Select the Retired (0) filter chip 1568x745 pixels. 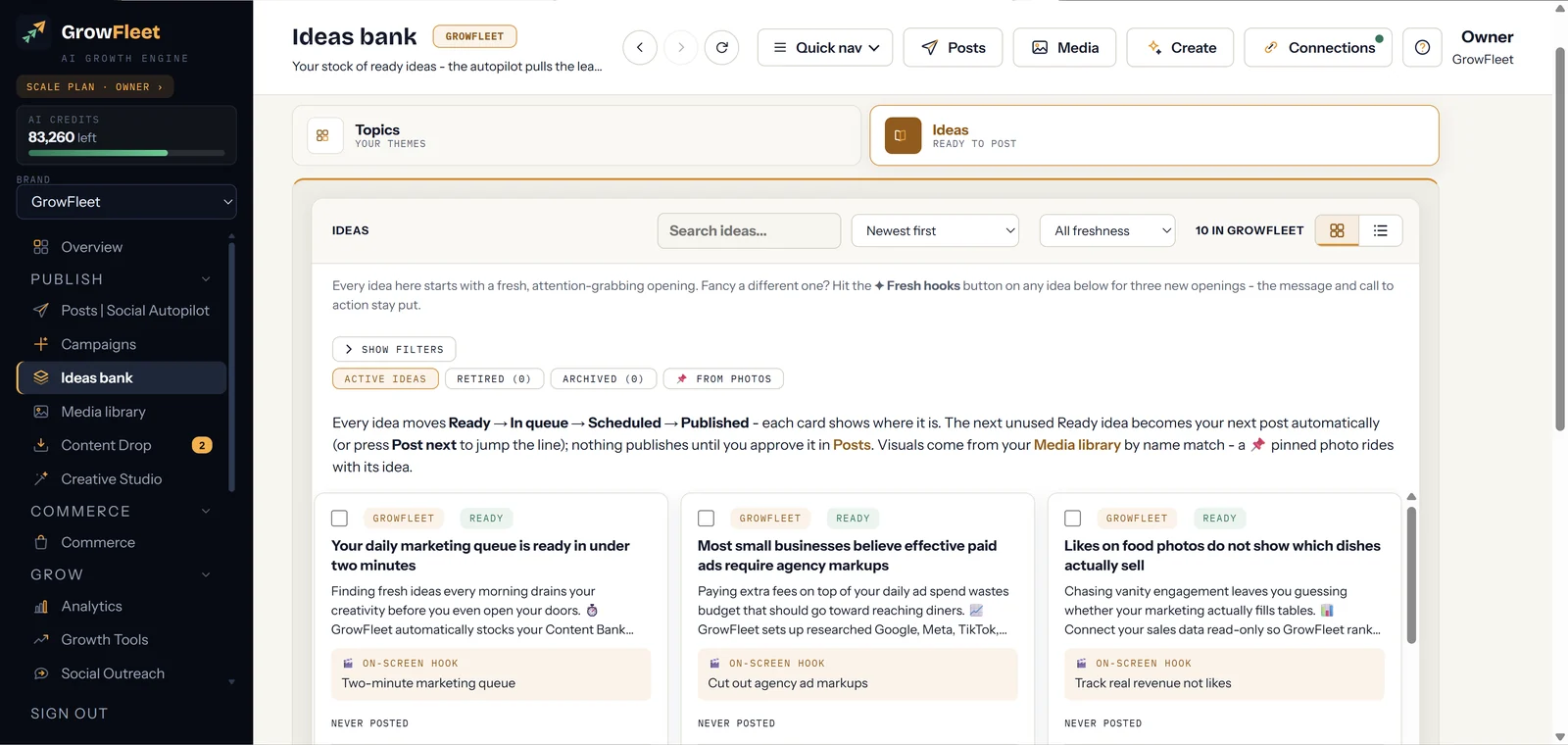pyautogui.click(x=494, y=378)
